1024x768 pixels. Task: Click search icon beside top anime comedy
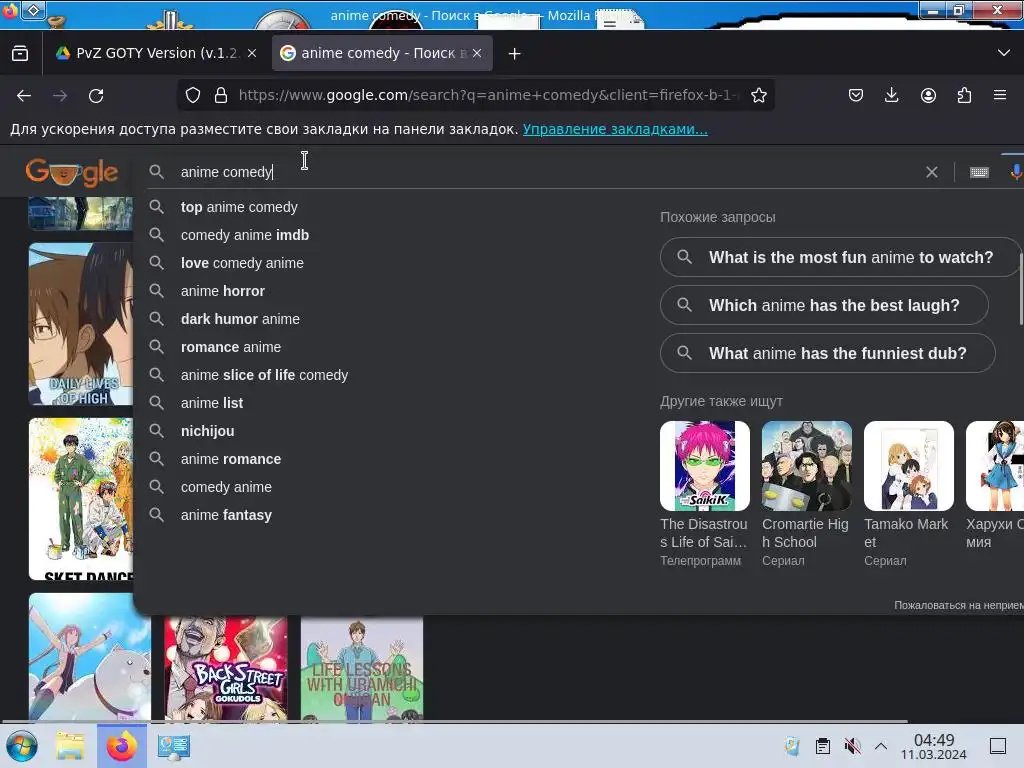(x=157, y=207)
